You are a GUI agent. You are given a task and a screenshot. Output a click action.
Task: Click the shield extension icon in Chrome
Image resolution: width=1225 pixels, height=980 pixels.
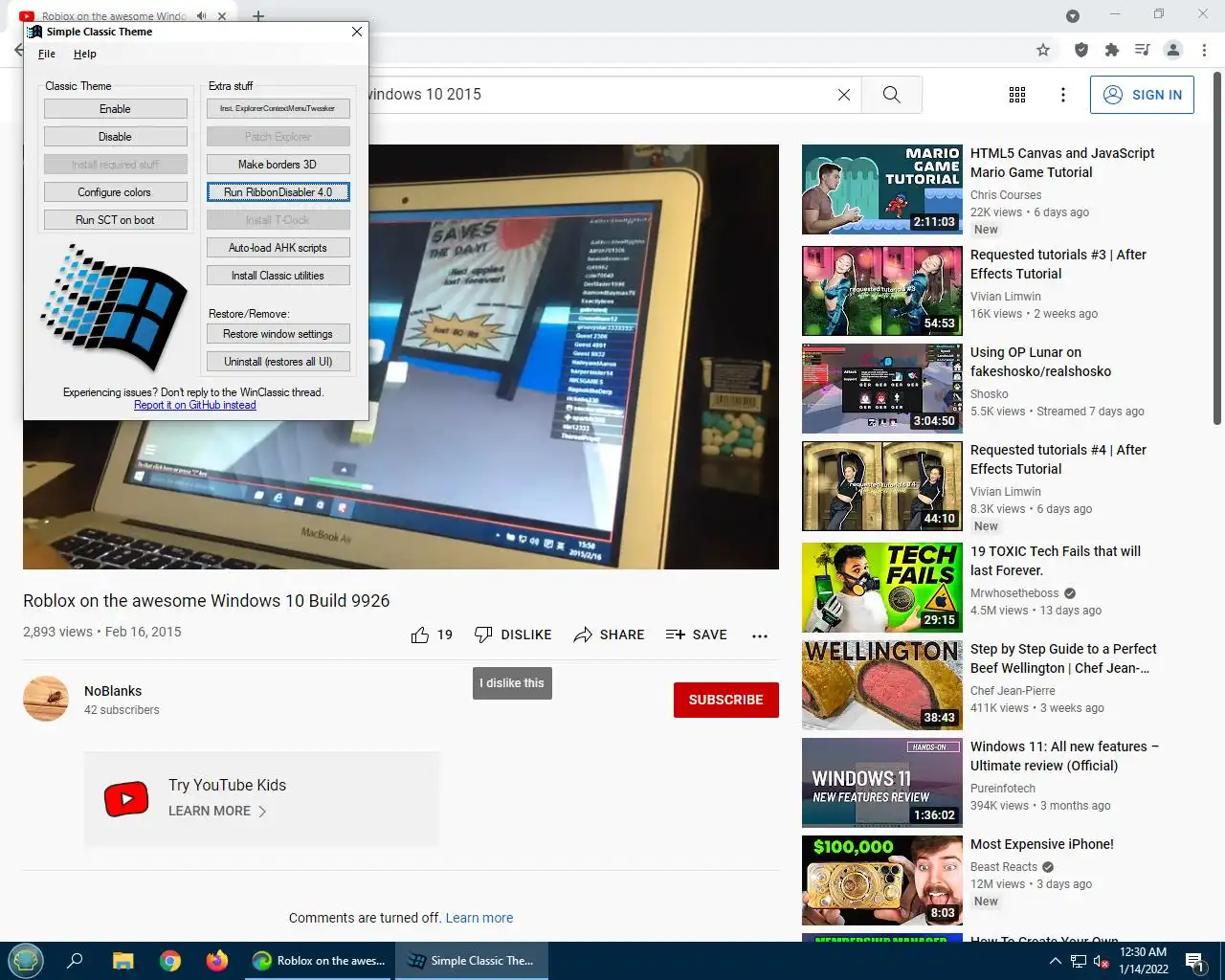coord(1080,50)
